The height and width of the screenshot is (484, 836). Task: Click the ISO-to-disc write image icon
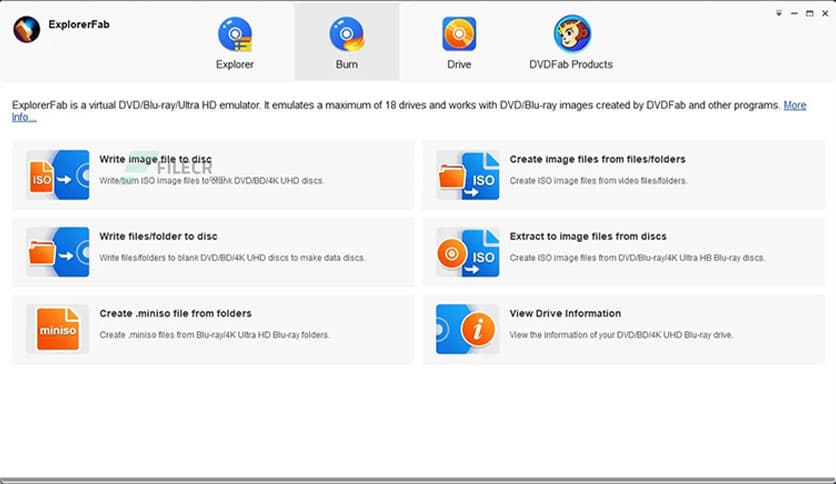click(58, 175)
